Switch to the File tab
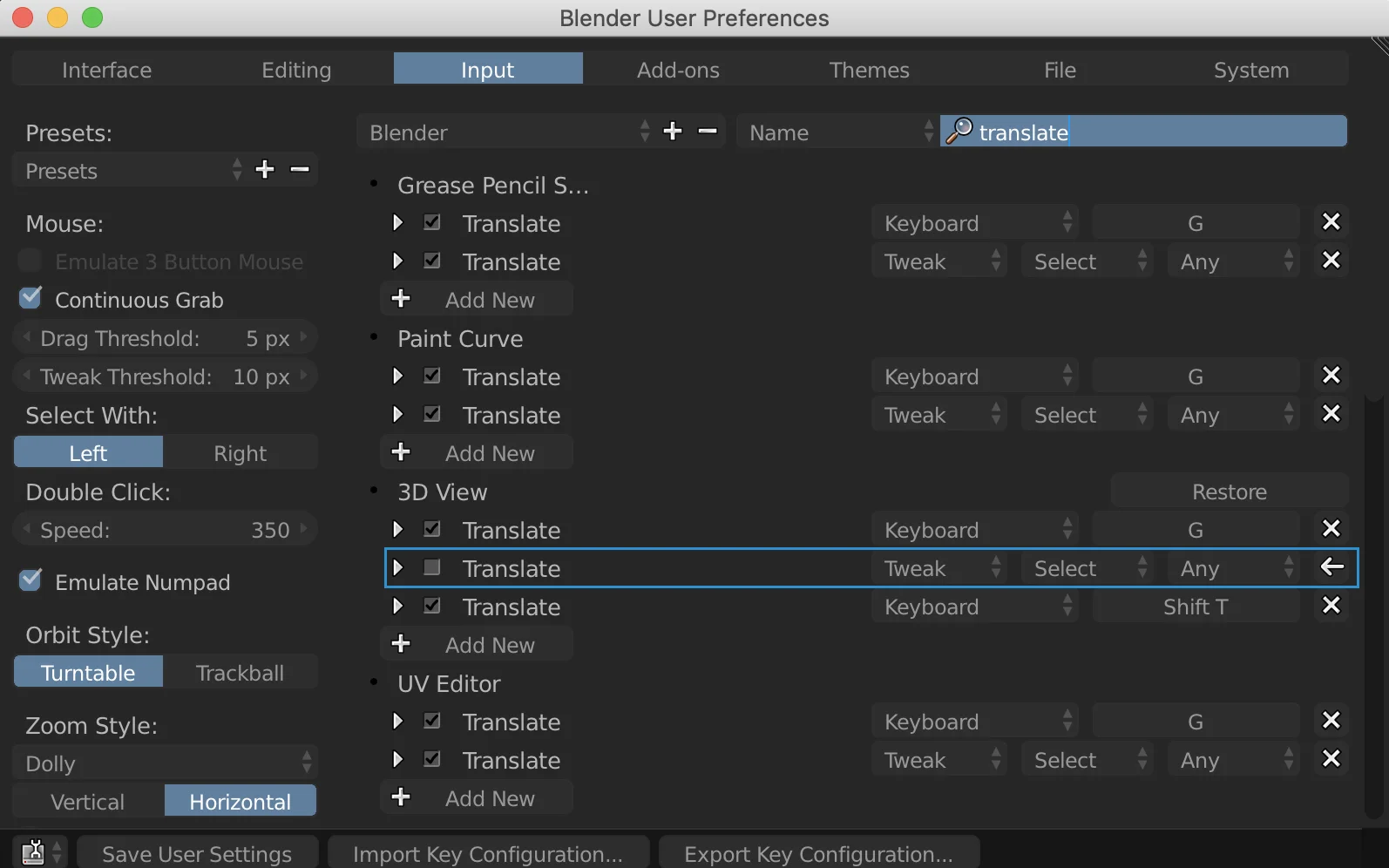Image resolution: width=1389 pixels, height=868 pixels. [x=1060, y=69]
